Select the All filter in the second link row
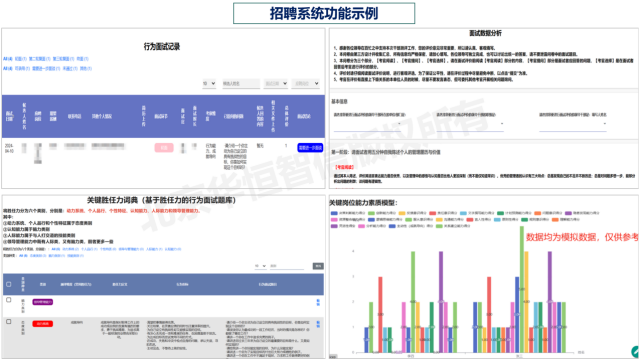Image resolution: width=643 pixels, height=361 pixels. pos(7,69)
